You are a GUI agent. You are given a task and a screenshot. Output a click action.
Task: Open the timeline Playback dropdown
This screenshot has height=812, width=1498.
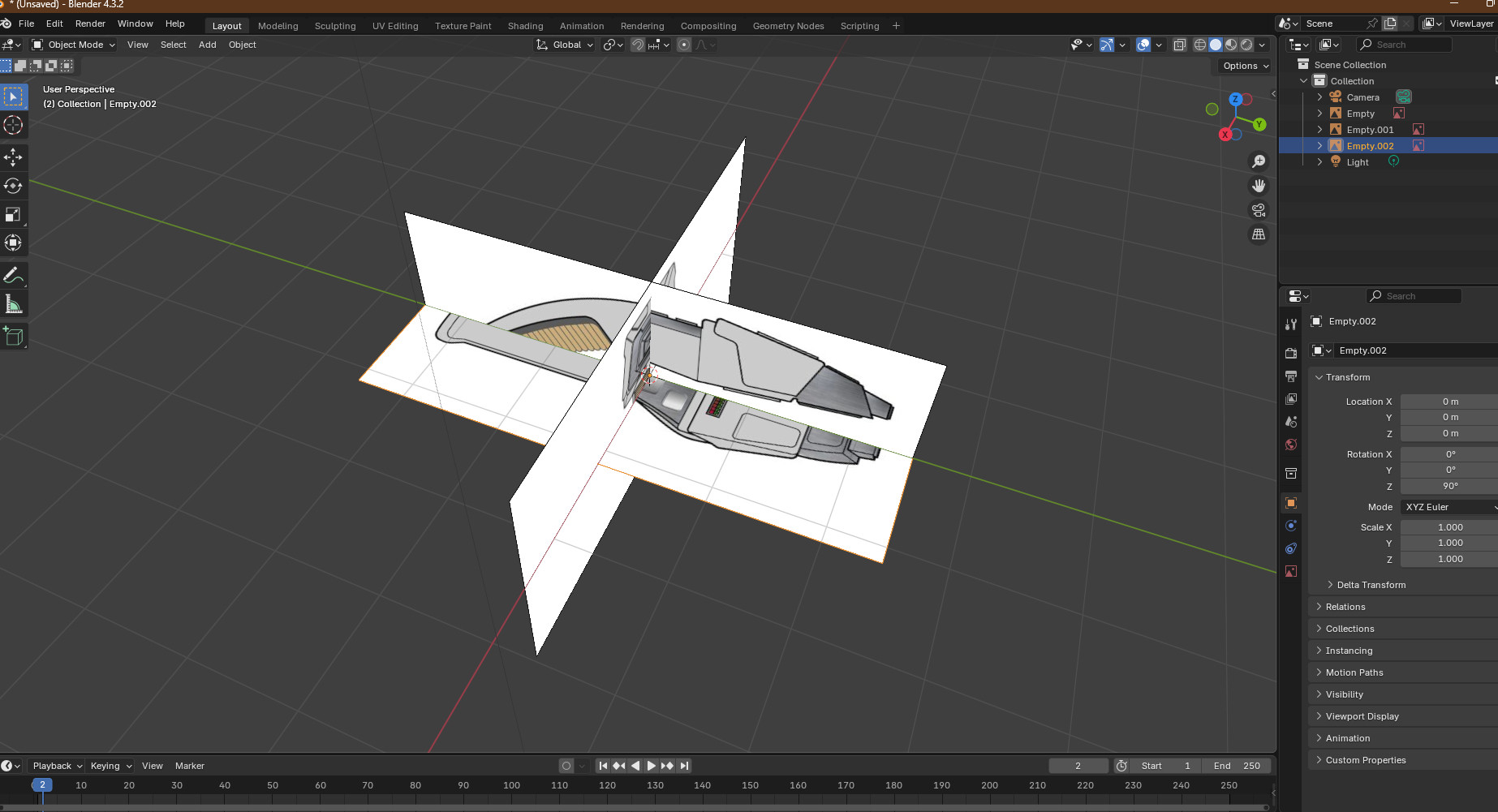[58, 766]
